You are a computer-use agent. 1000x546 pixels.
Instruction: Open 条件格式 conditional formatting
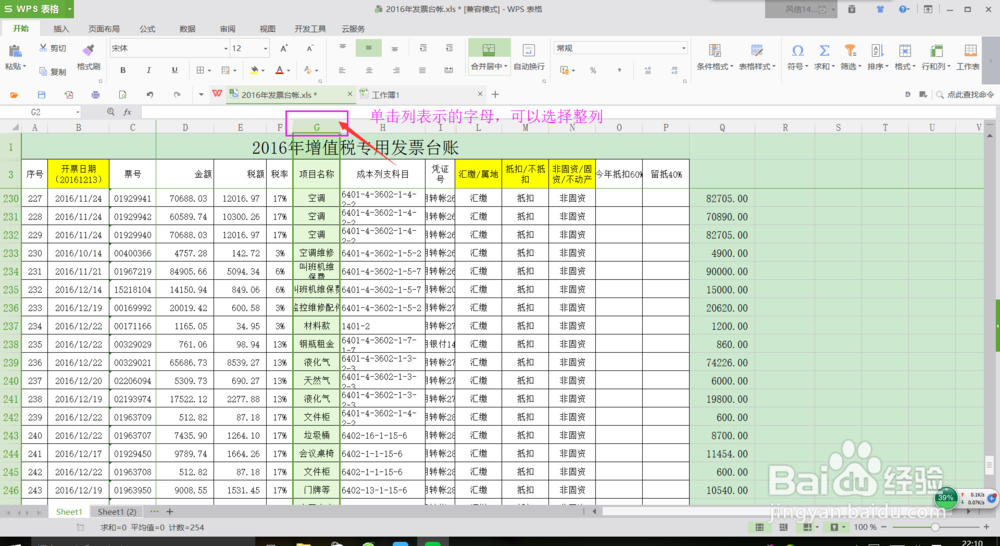715,57
